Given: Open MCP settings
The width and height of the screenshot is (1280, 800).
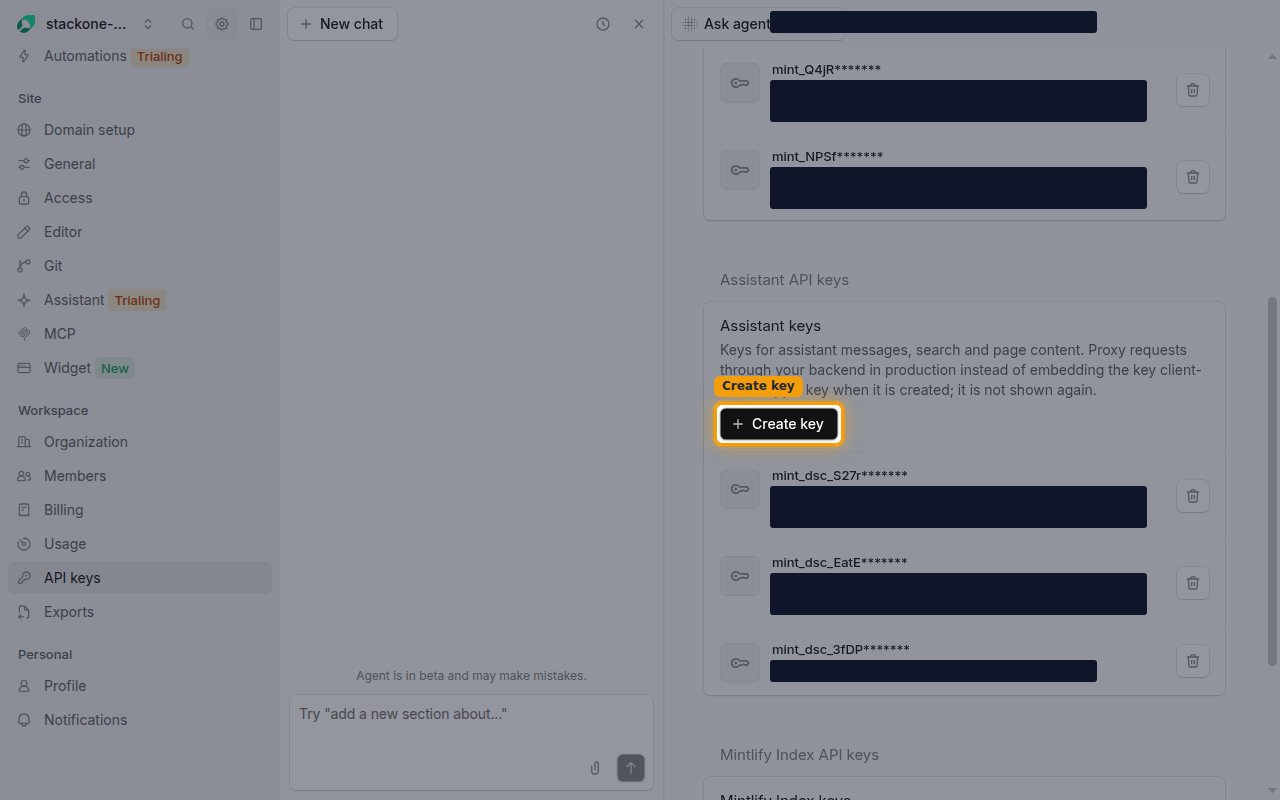Looking at the screenshot, I should click(x=140, y=334).
